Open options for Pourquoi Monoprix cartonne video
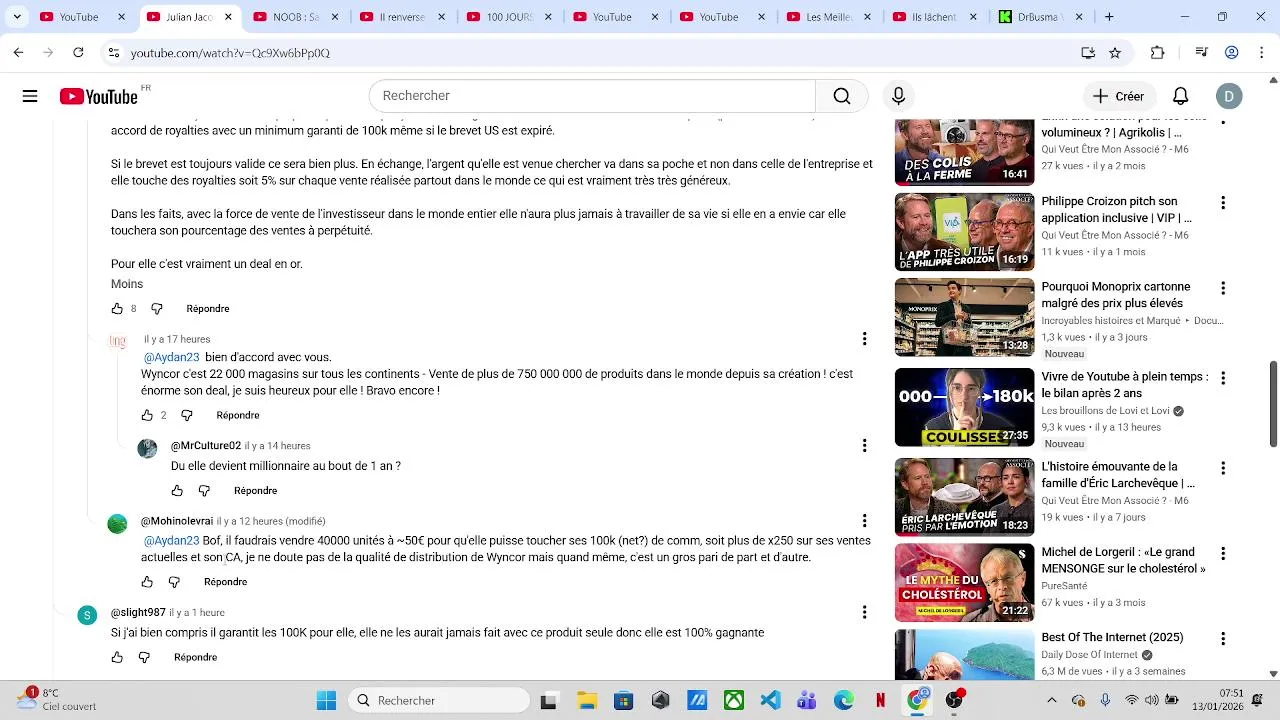 click(1223, 288)
